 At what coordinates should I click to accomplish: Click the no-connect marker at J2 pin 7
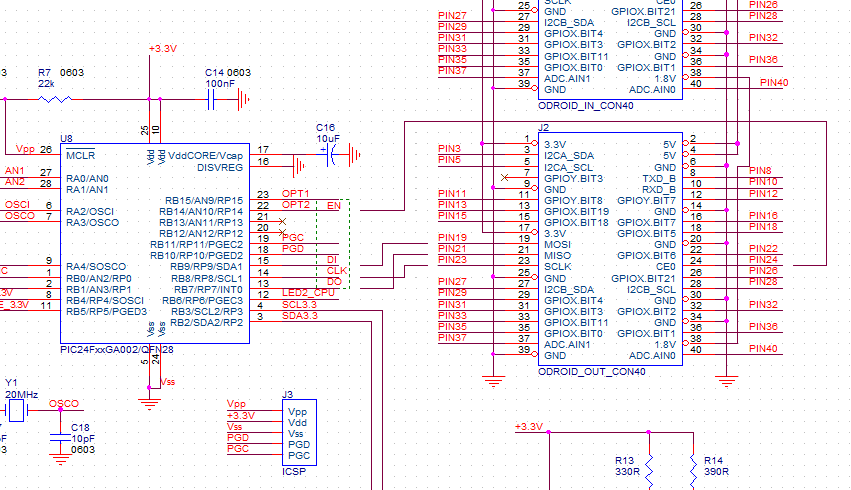click(504, 177)
